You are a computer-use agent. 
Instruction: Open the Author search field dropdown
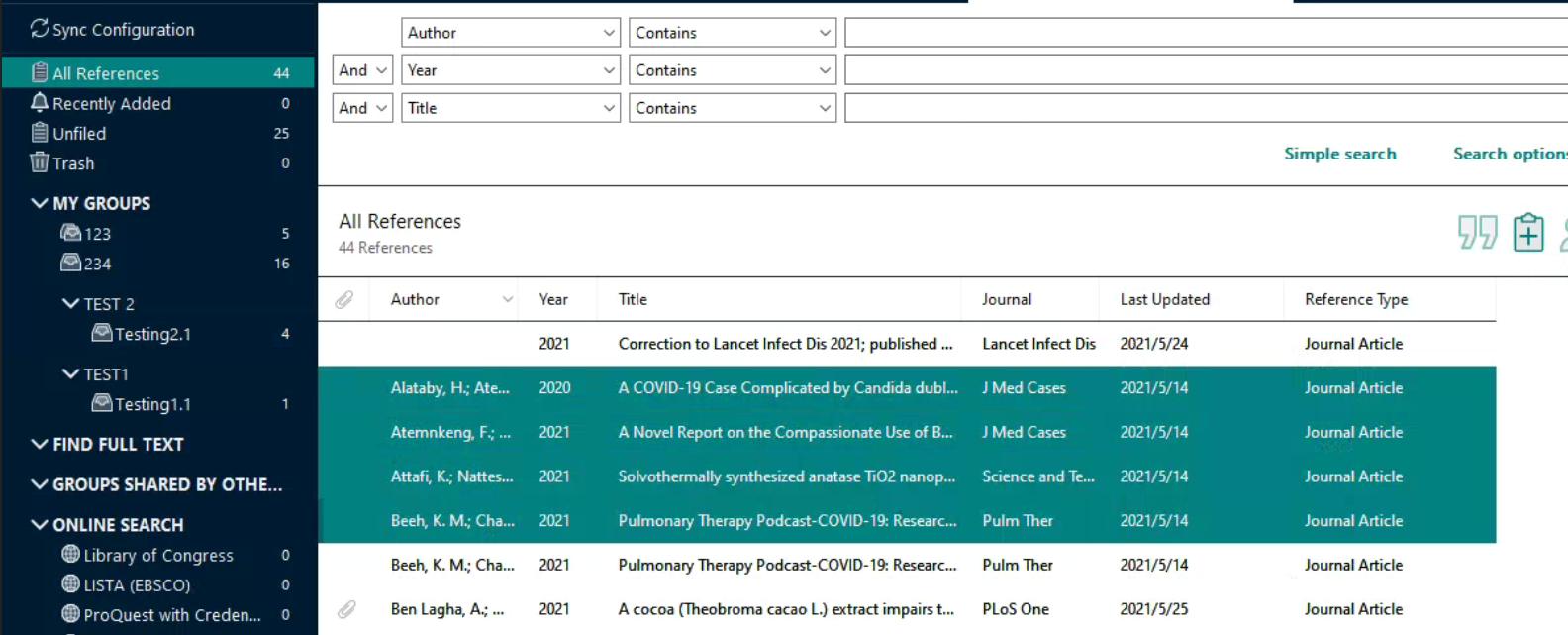pos(609,33)
